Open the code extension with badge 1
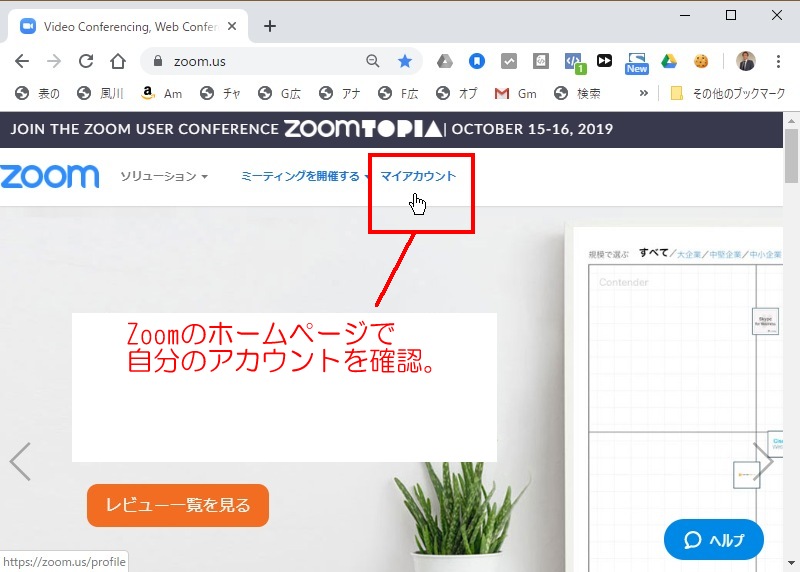 (575, 63)
